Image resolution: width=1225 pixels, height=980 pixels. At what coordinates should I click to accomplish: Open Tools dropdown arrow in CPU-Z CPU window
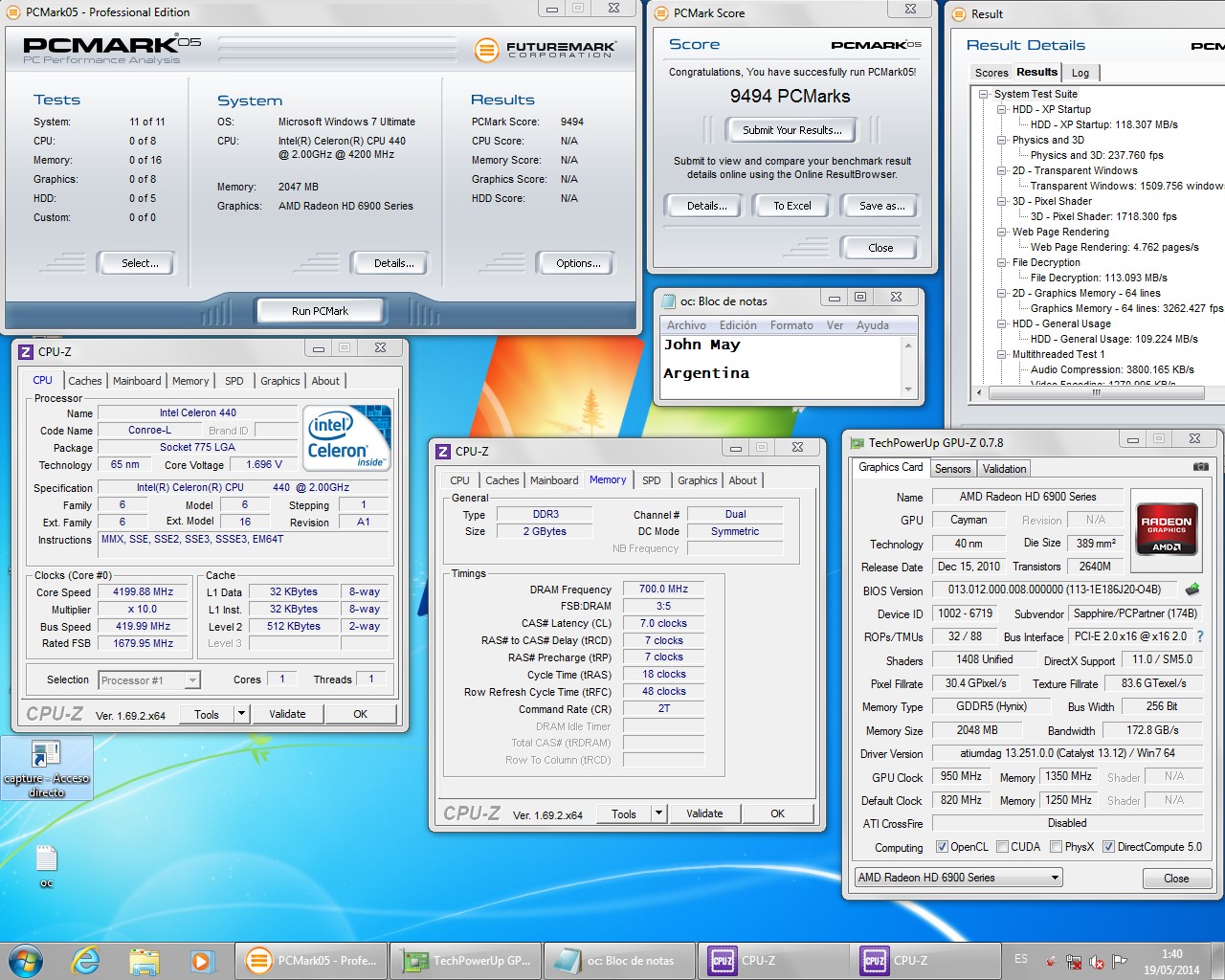point(241,714)
